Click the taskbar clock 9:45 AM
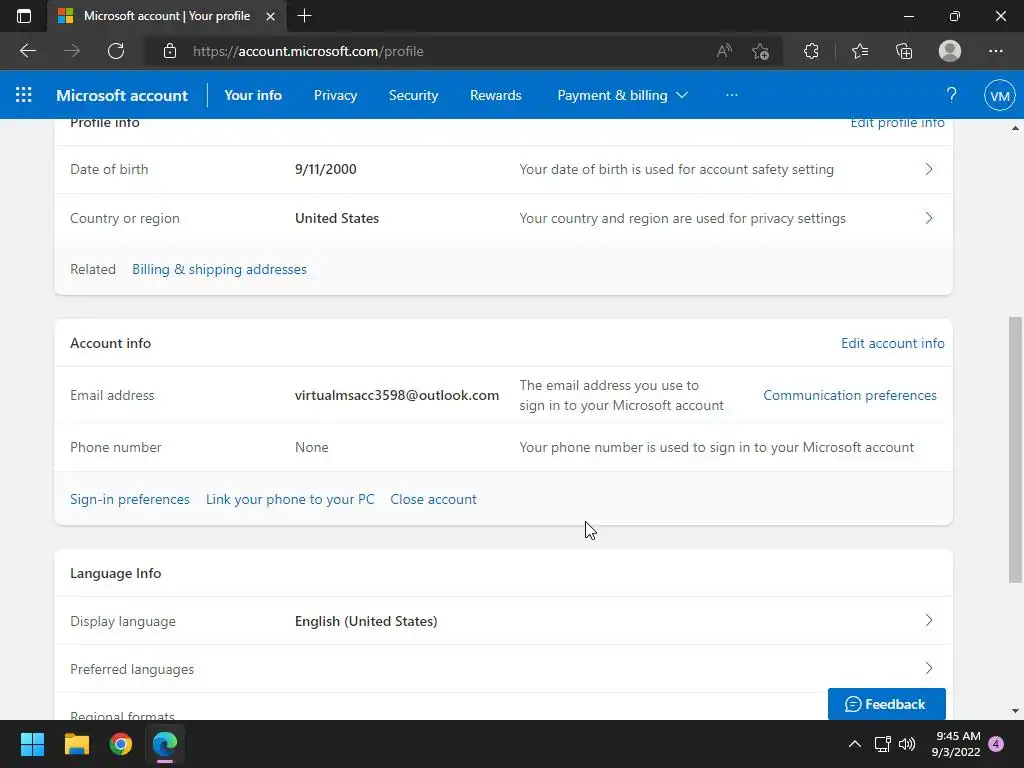Screen dimensions: 1024x768 click(x=956, y=744)
